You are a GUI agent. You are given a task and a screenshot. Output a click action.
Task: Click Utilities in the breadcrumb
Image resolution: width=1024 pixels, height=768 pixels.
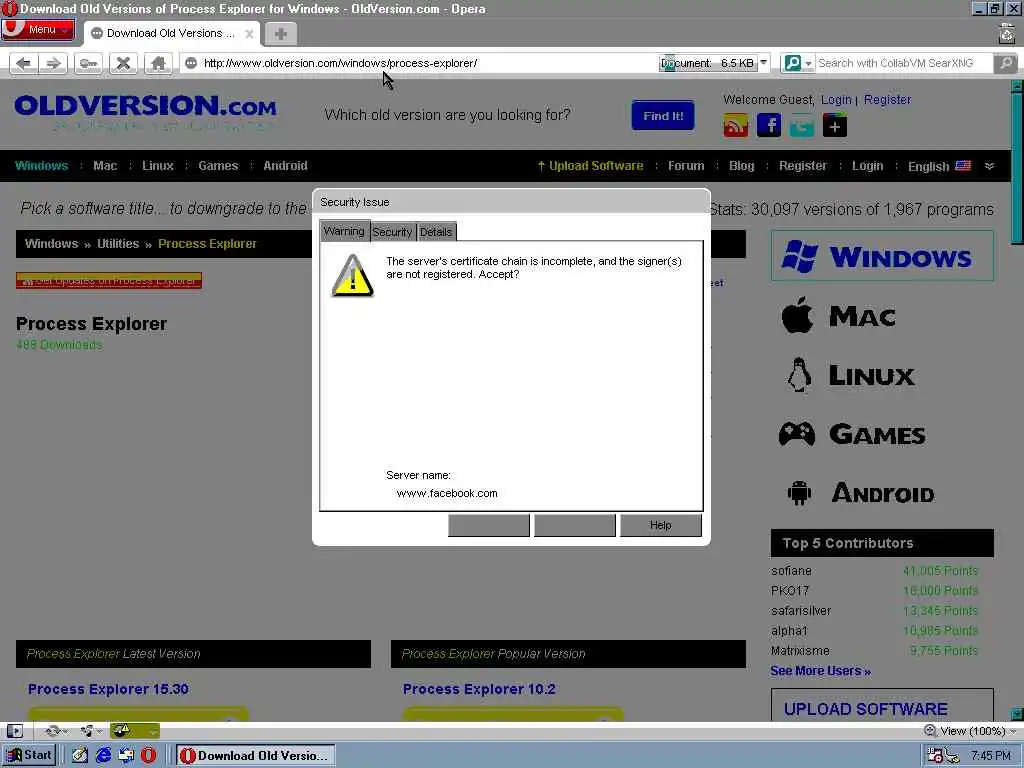118,244
